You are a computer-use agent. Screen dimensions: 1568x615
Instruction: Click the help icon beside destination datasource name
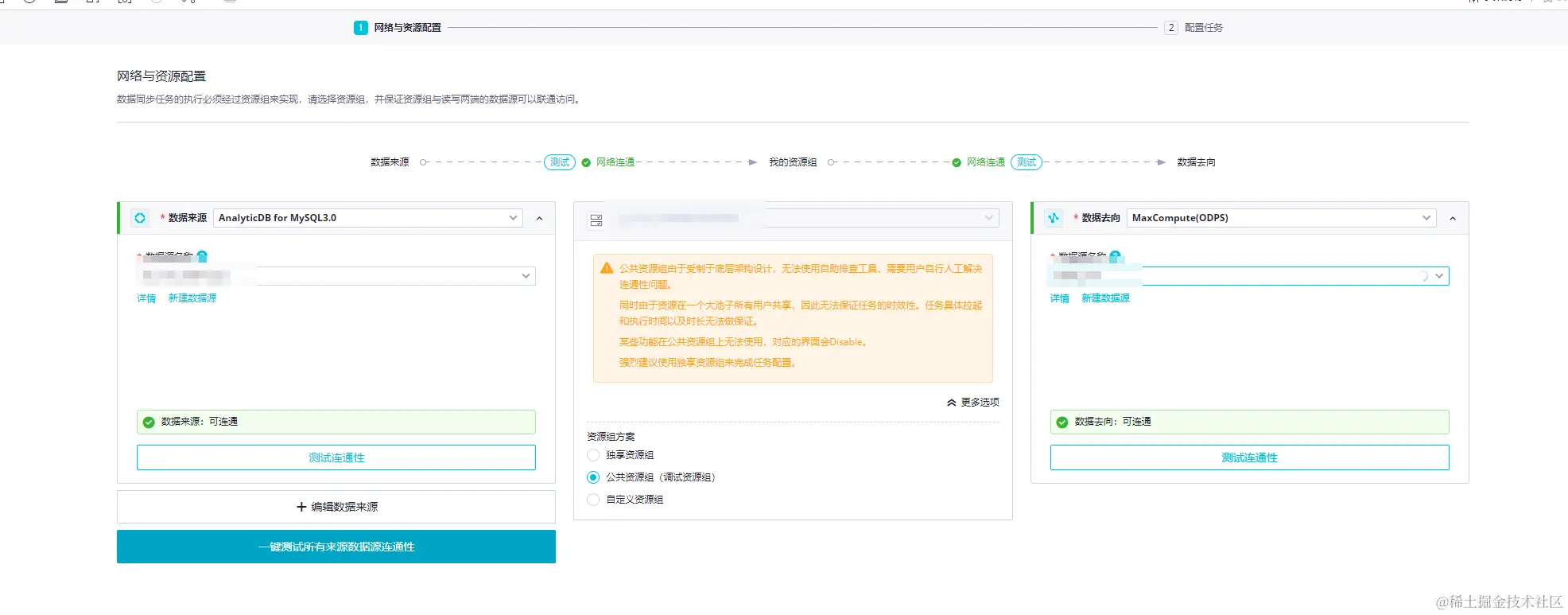[1116, 256]
